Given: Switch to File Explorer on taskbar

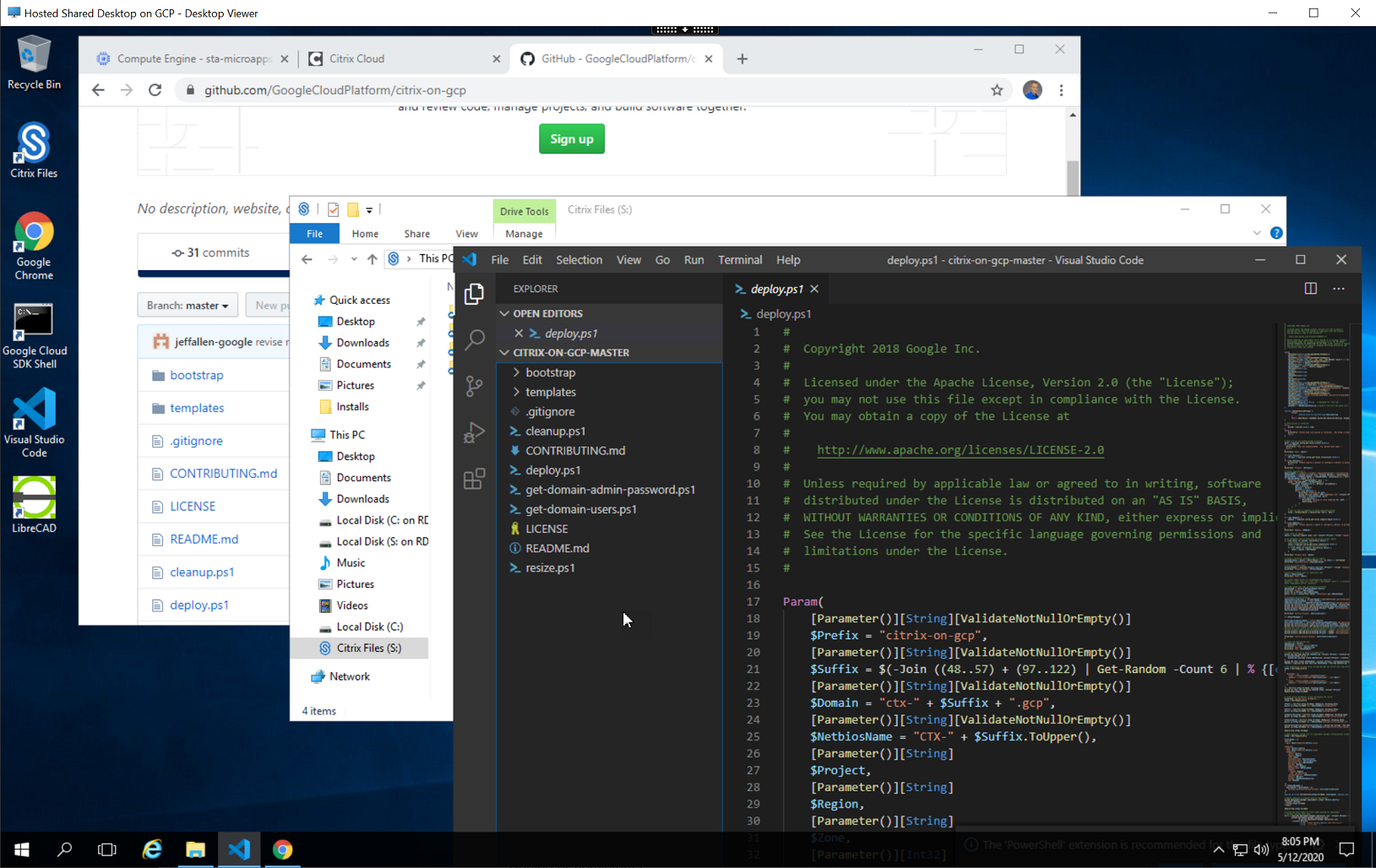Looking at the screenshot, I should point(195,849).
